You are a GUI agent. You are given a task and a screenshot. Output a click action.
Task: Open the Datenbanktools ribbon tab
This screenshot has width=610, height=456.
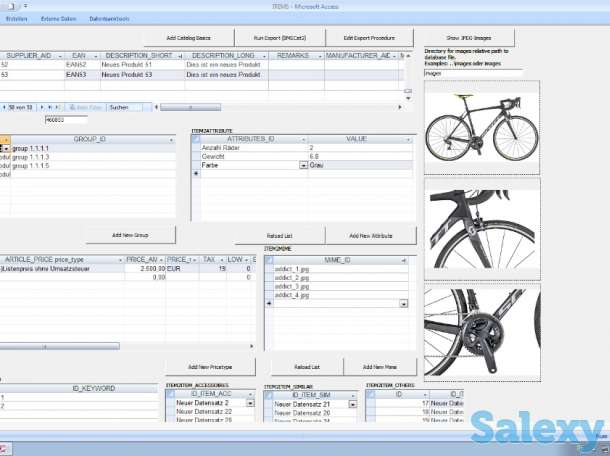[x=109, y=19]
